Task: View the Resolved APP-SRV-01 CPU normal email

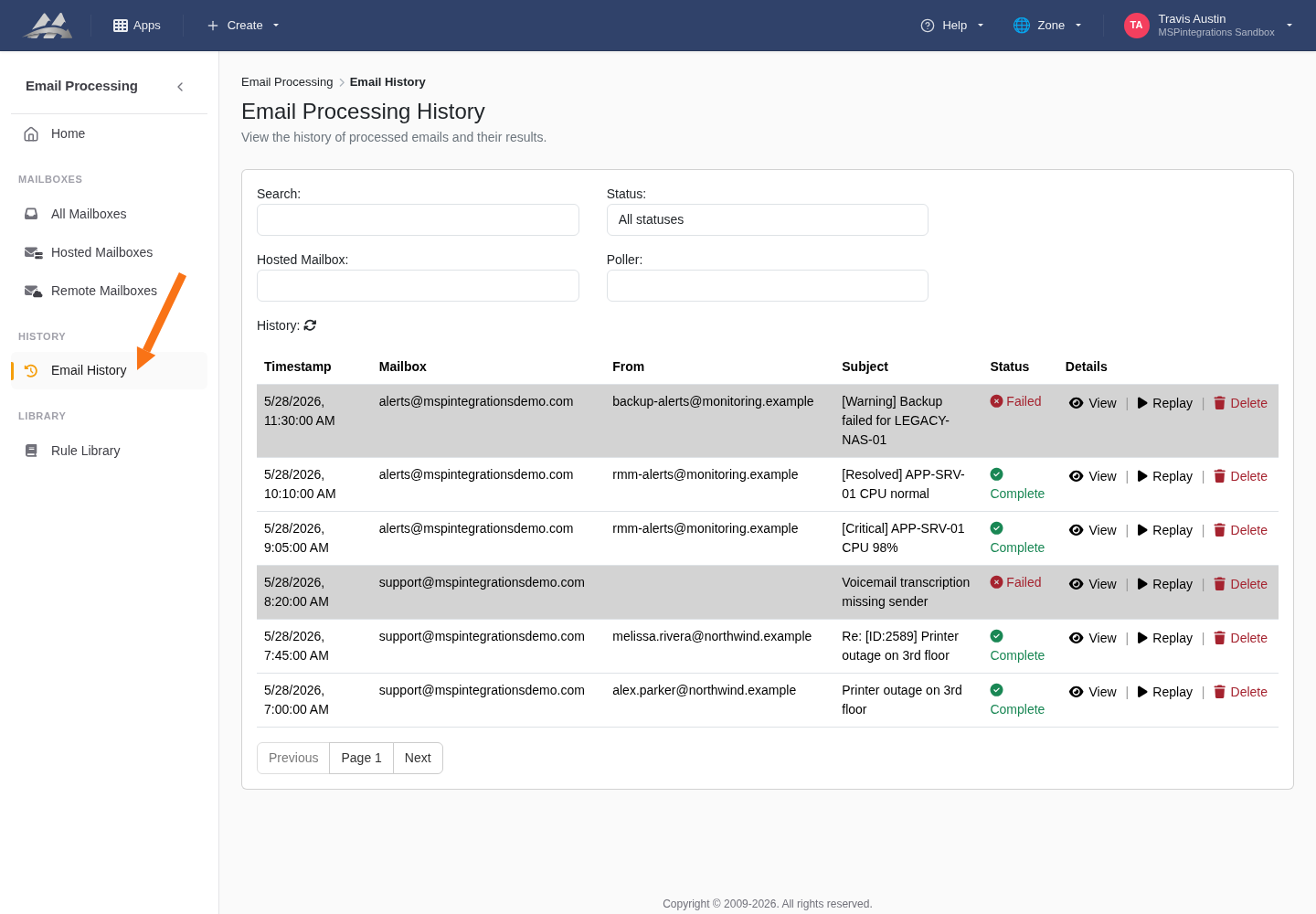Action: tap(1092, 476)
